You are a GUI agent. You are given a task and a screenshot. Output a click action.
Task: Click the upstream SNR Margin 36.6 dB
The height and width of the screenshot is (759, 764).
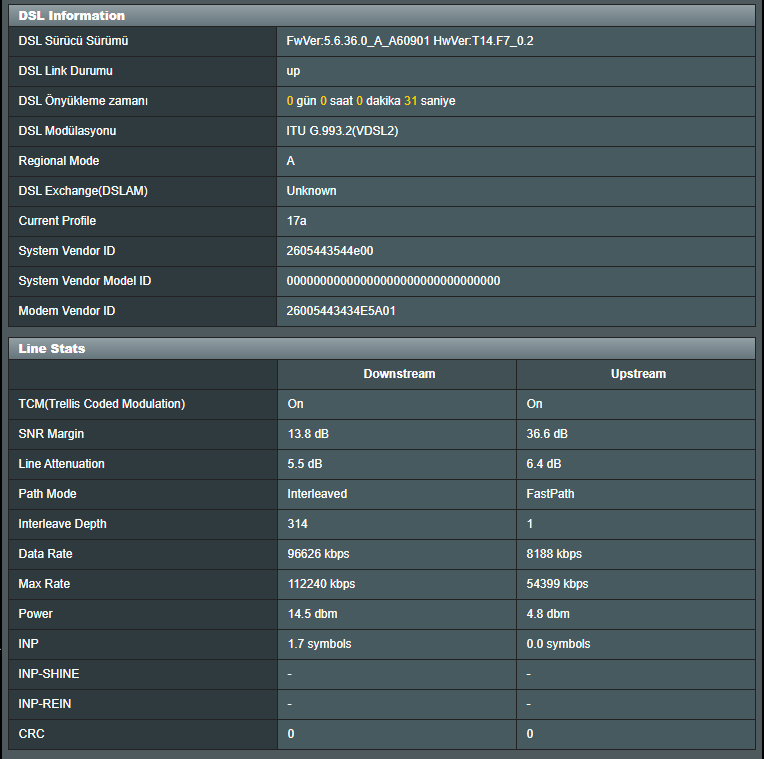tap(547, 434)
